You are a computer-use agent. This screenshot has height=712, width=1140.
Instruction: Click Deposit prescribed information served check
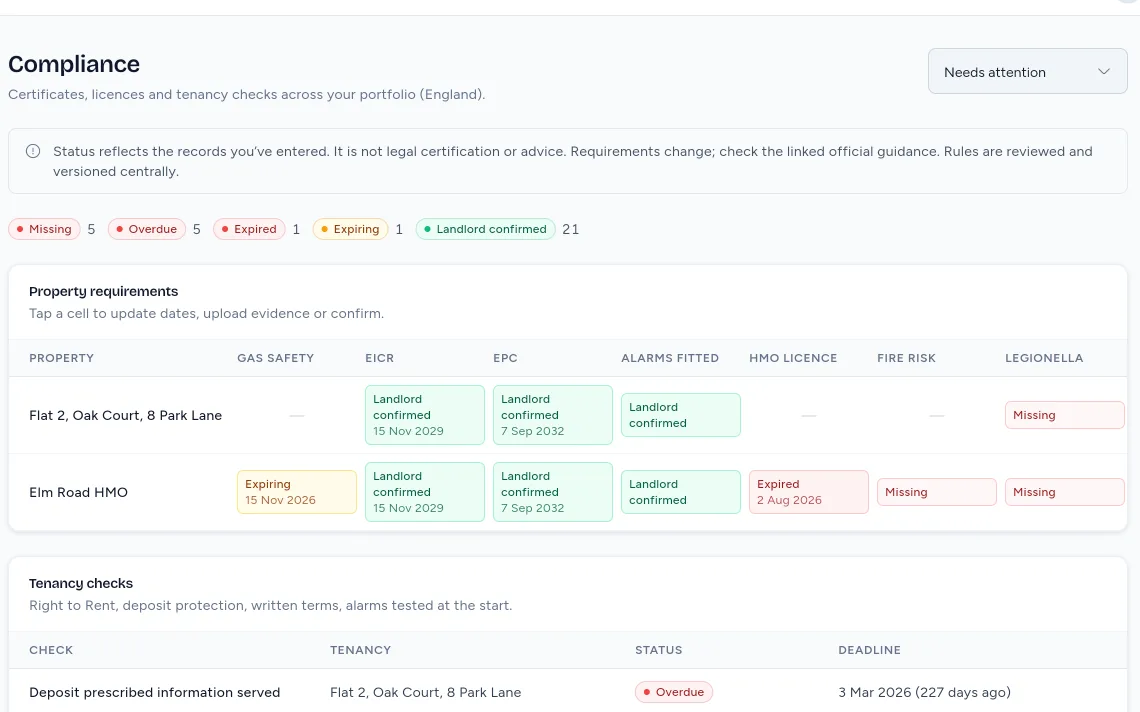click(x=155, y=692)
